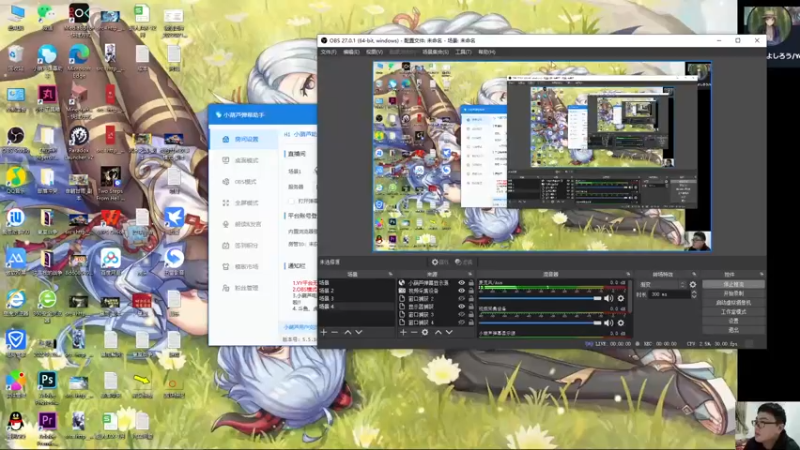Open Premiere Pro desktop shortcut
800x450 pixels.
point(47,425)
